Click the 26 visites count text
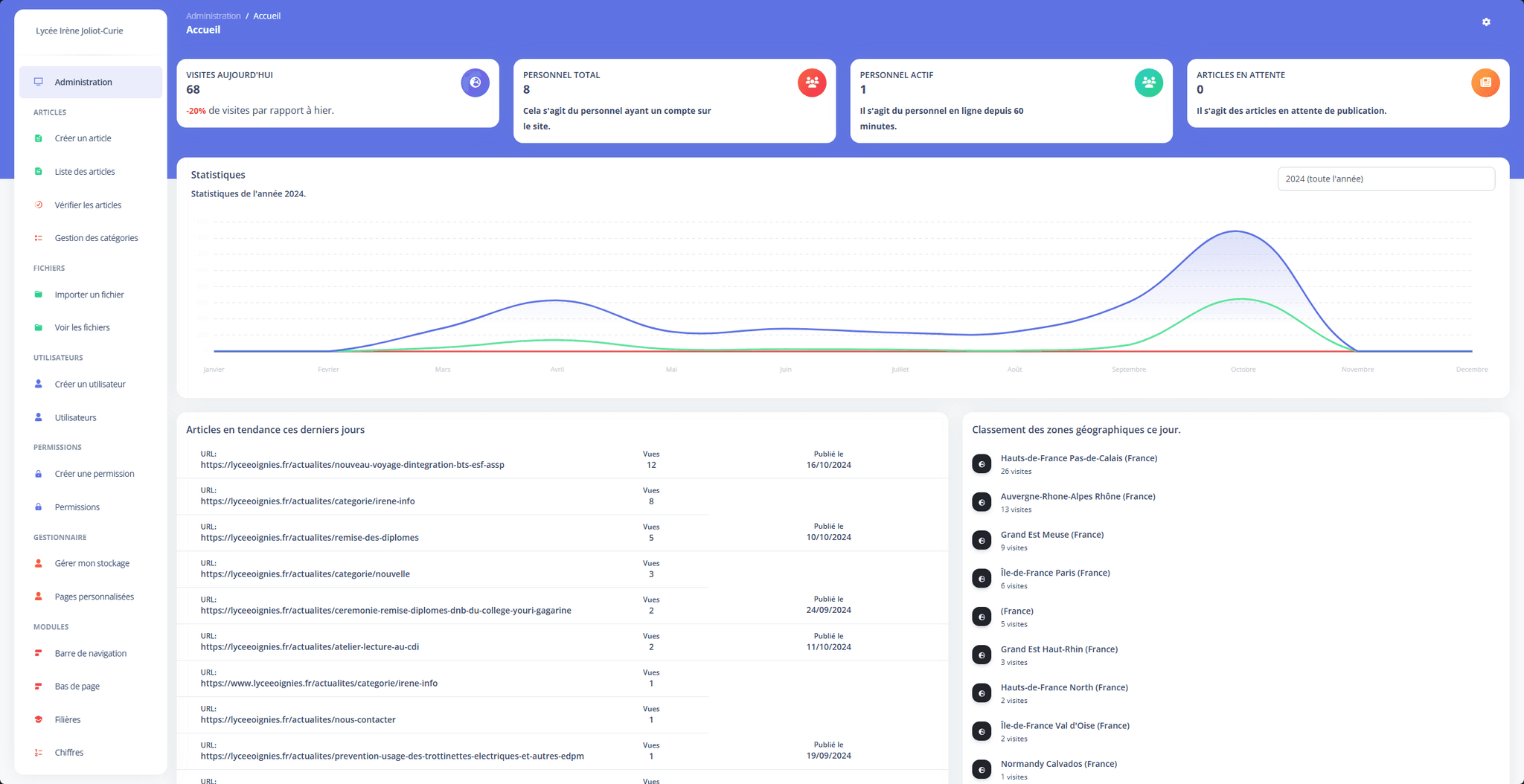 (1016, 472)
